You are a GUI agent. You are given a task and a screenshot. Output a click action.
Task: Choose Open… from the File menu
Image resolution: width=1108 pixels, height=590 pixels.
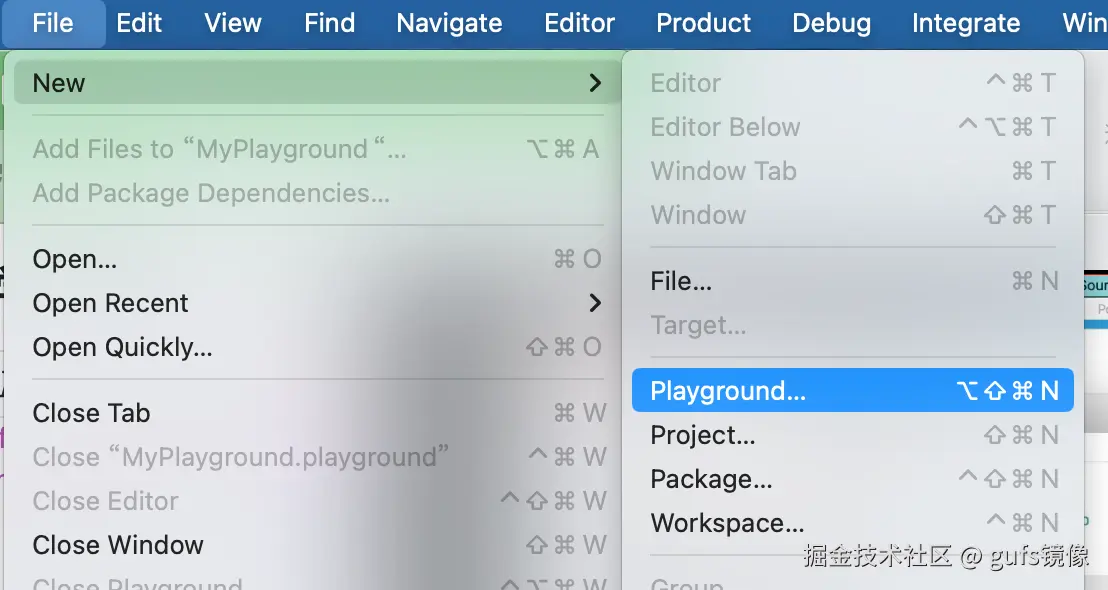(75, 259)
